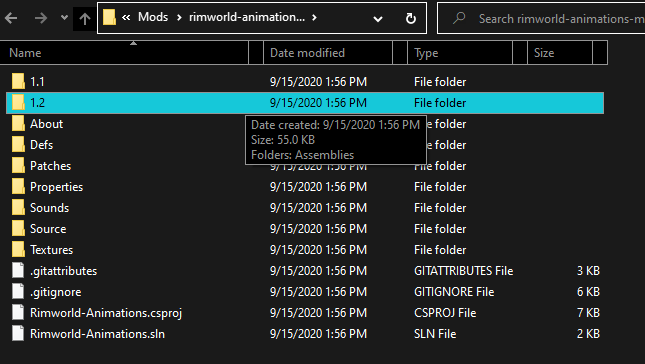Open Name column filter dropdown

256,53
